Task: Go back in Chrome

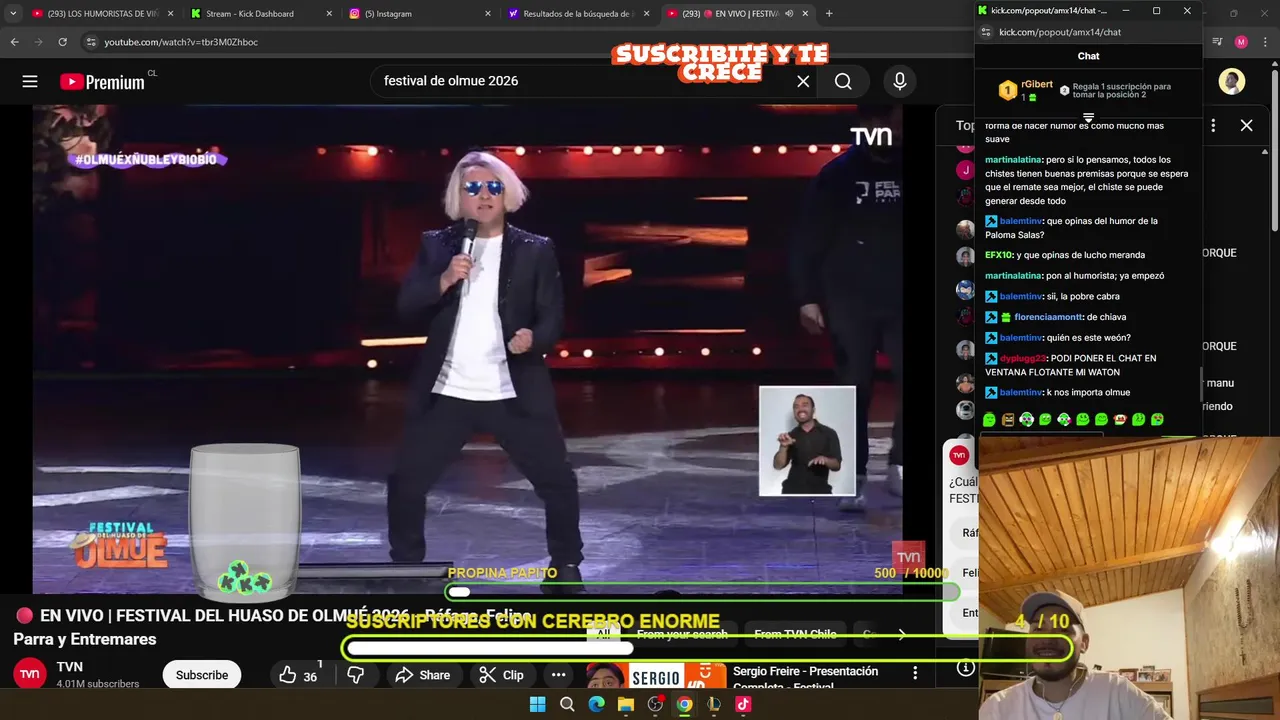Action: [x=14, y=42]
